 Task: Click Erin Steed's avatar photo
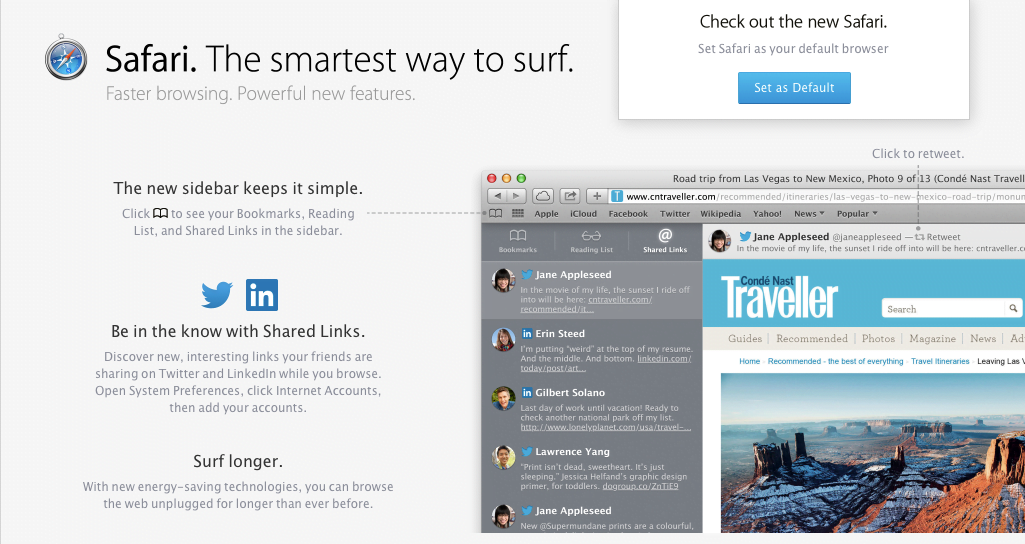pos(503,339)
